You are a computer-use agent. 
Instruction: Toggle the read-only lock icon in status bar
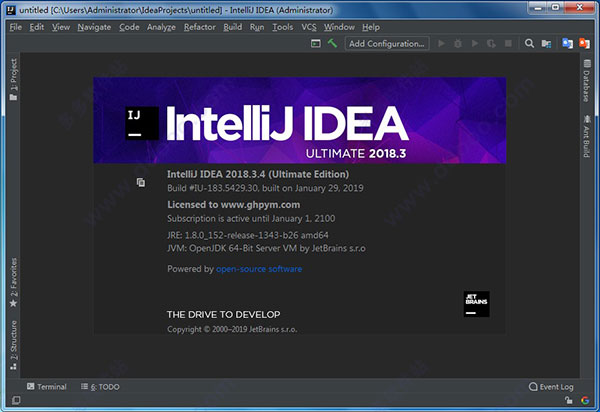click(569, 400)
